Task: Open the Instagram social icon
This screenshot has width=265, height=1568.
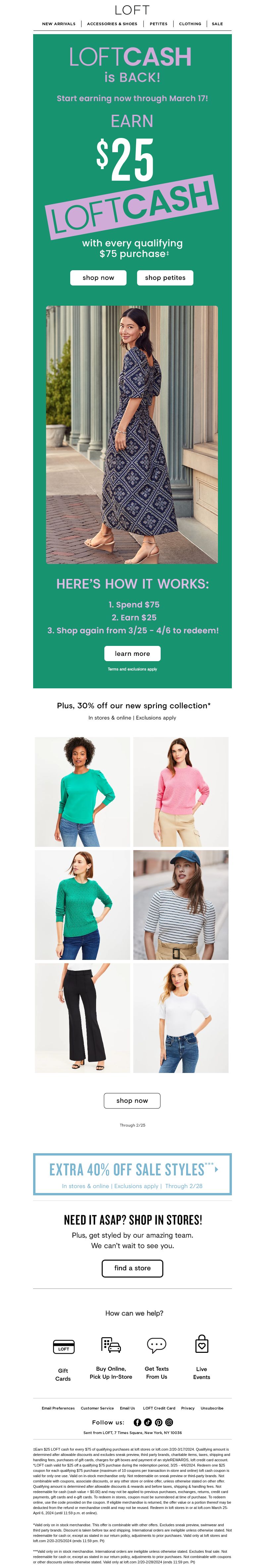Action: click(169, 1422)
